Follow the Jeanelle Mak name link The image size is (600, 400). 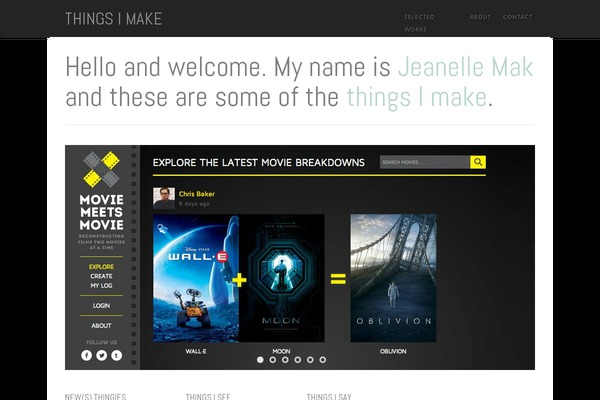[x=465, y=67]
